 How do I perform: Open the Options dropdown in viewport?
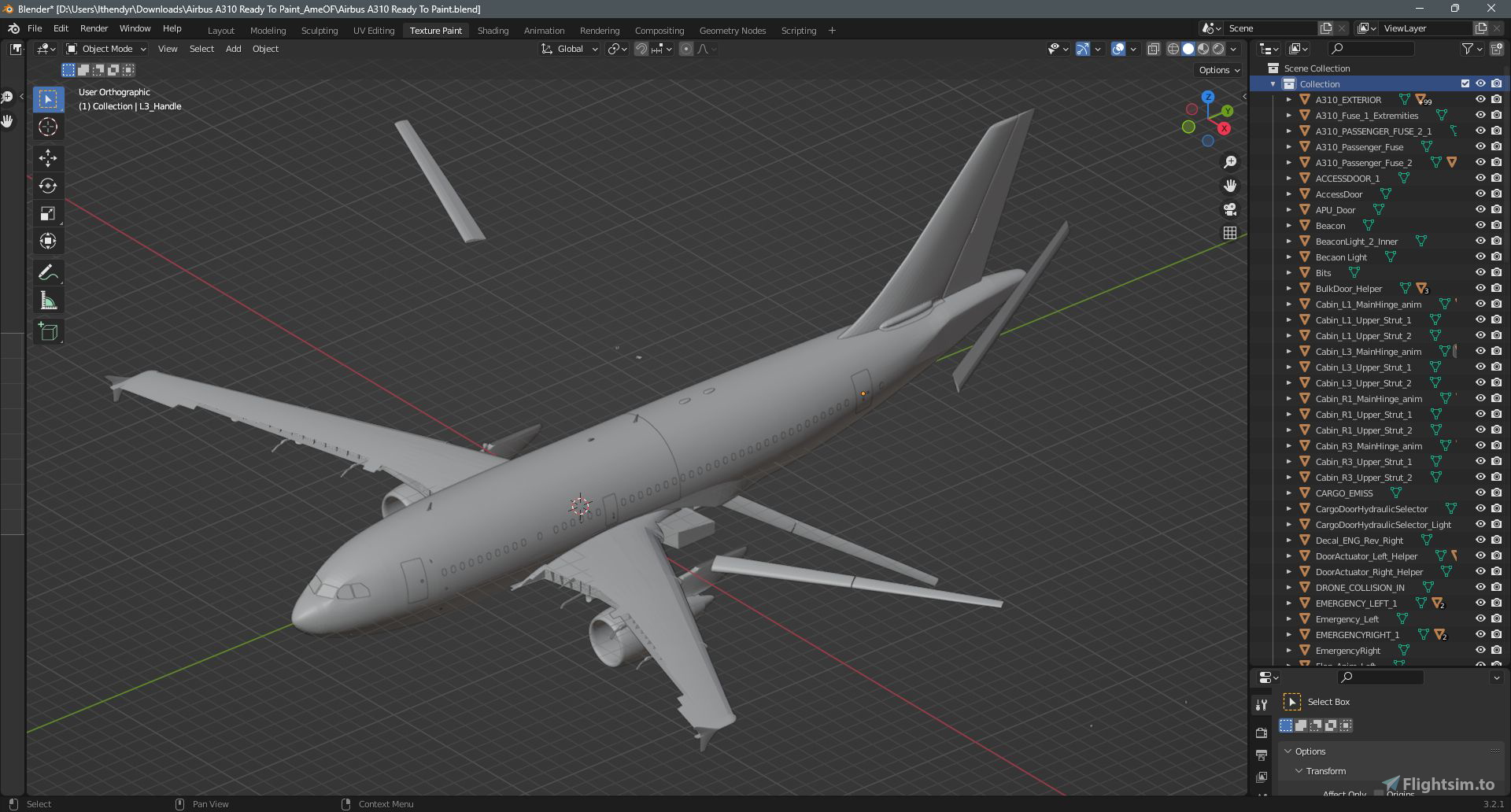click(1219, 70)
